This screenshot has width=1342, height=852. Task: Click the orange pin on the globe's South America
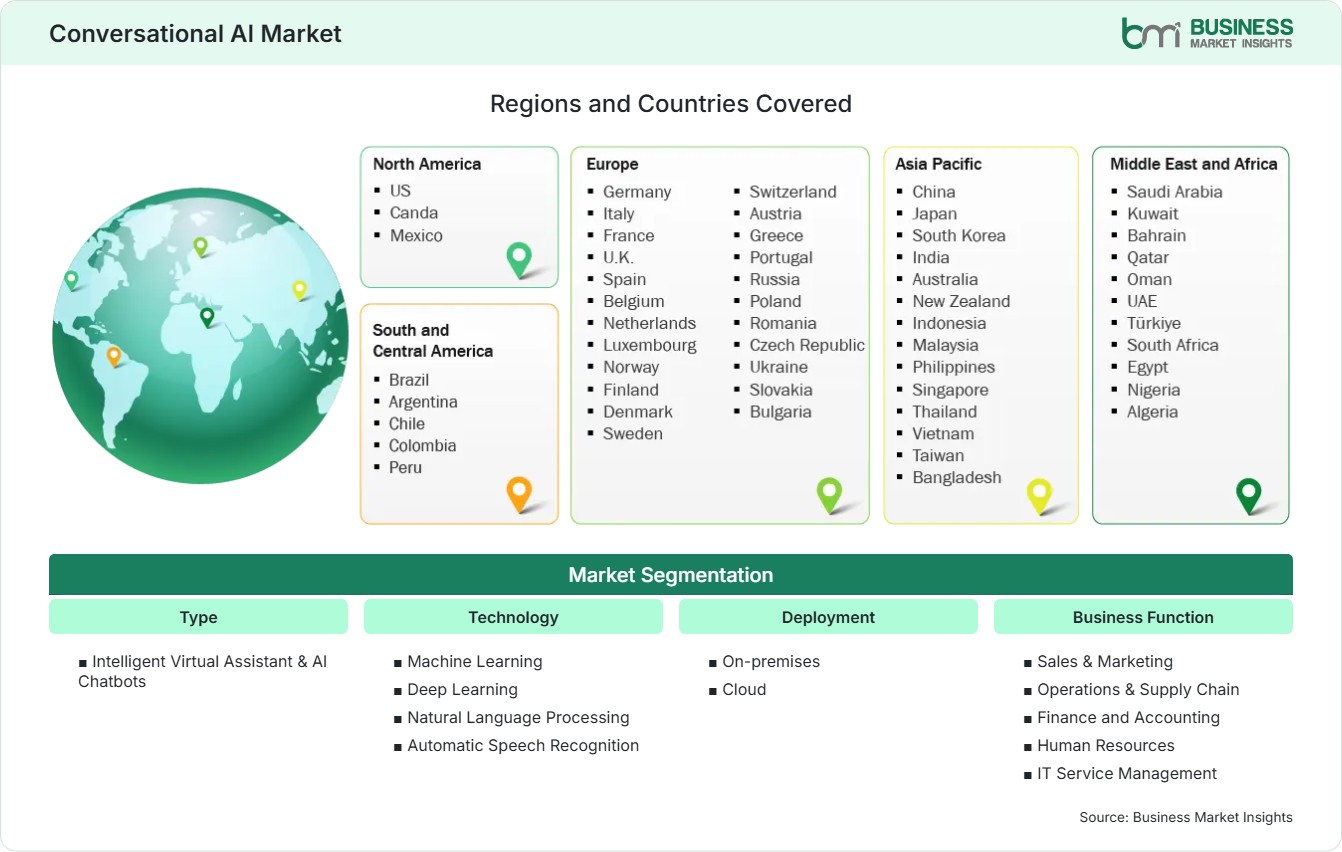coord(114,356)
